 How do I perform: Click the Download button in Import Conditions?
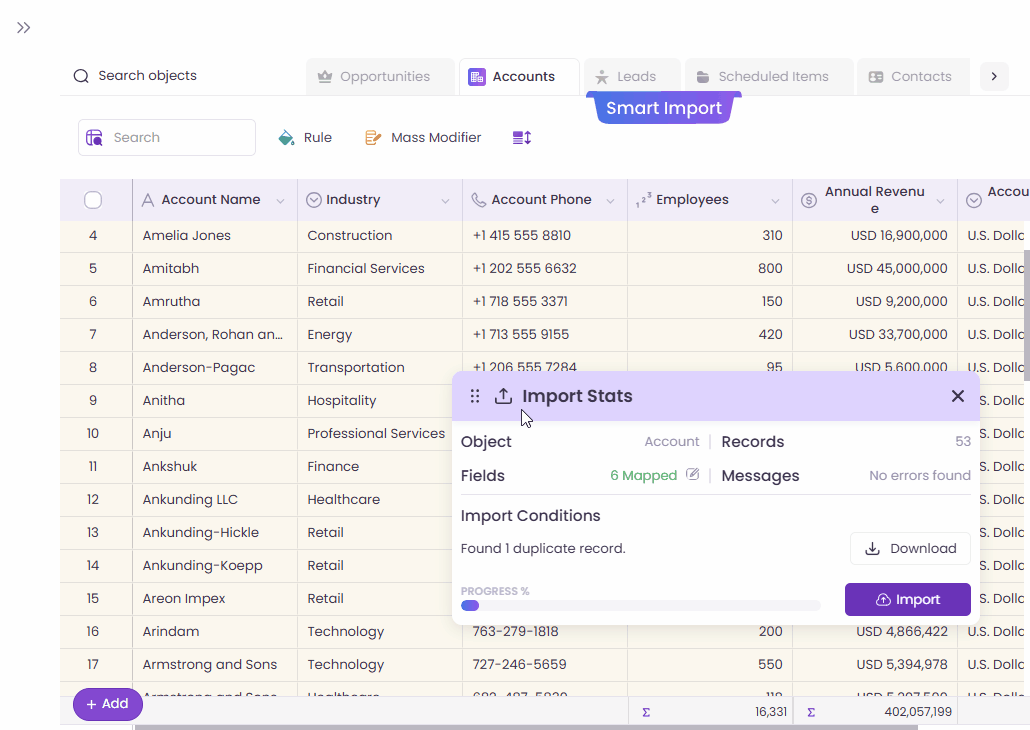coord(909,548)
